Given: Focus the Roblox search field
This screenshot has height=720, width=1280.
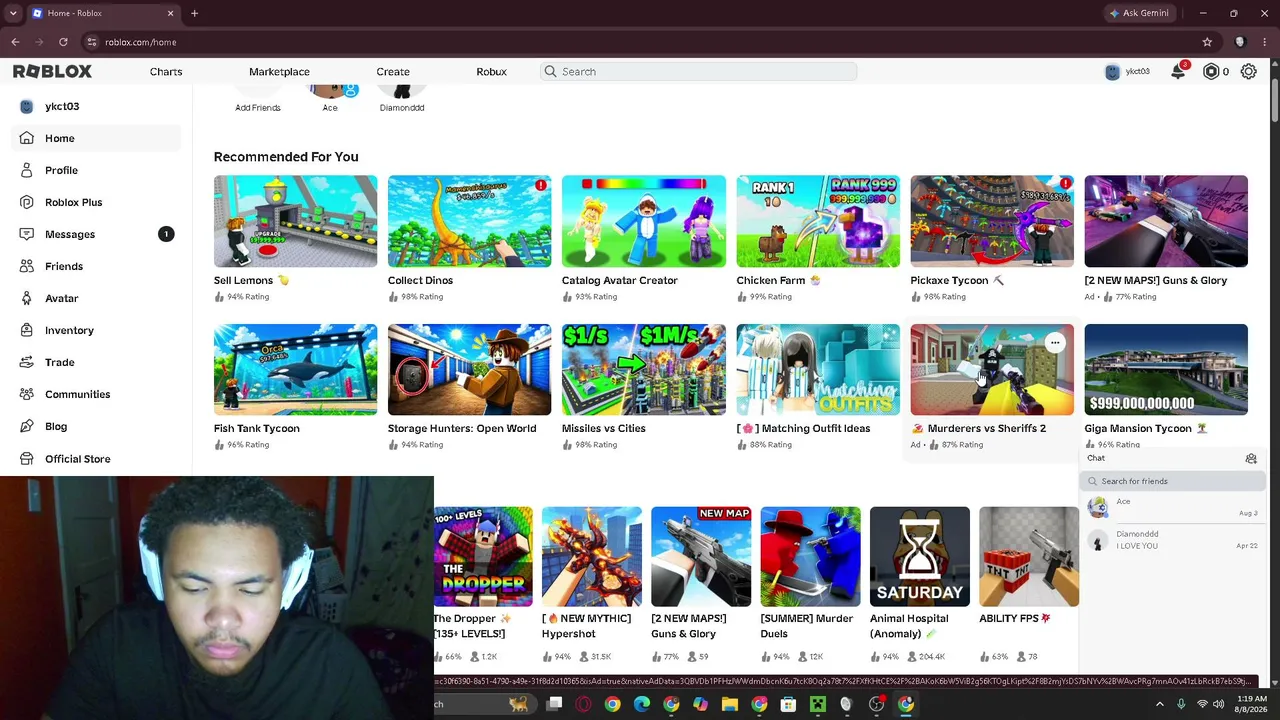Looking at the screenshot, I should [698, 72].
